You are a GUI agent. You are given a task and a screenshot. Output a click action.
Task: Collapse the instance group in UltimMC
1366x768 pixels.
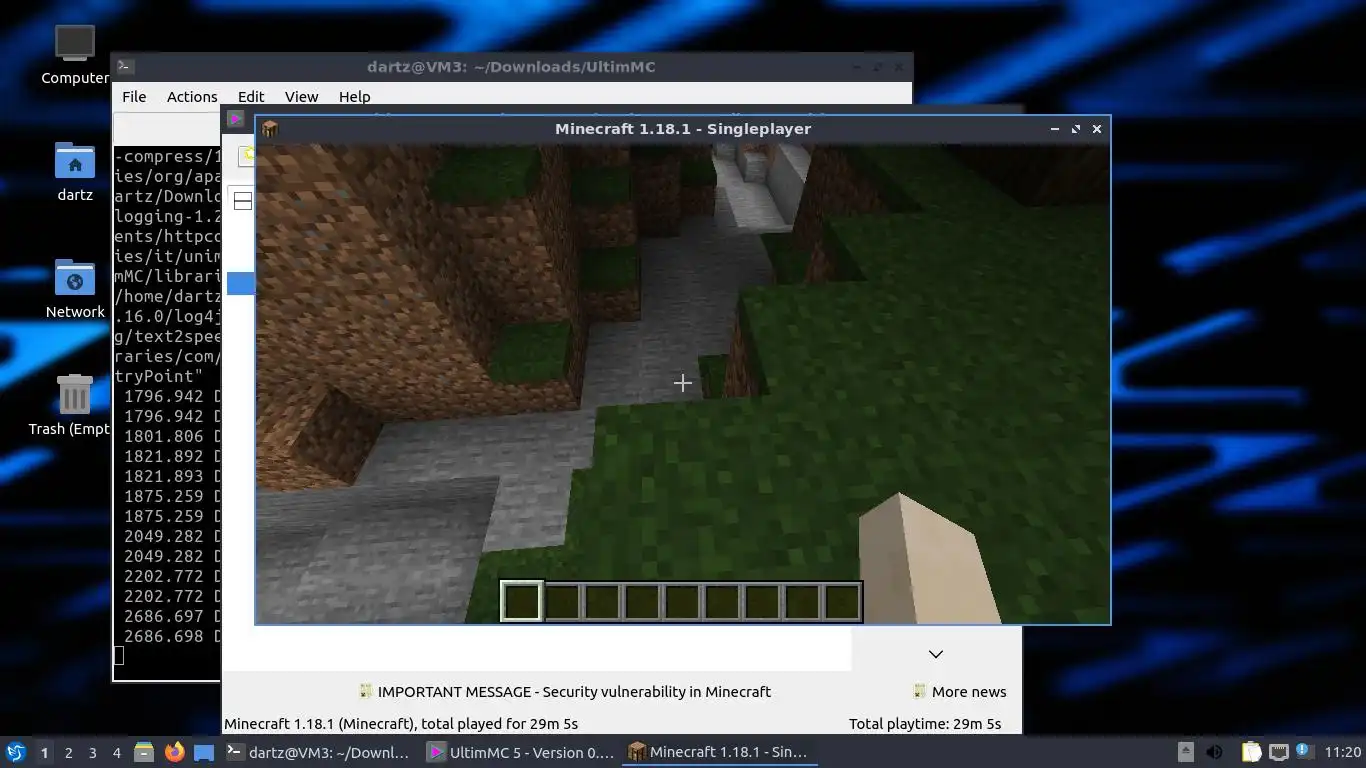(x=242, y=201)
